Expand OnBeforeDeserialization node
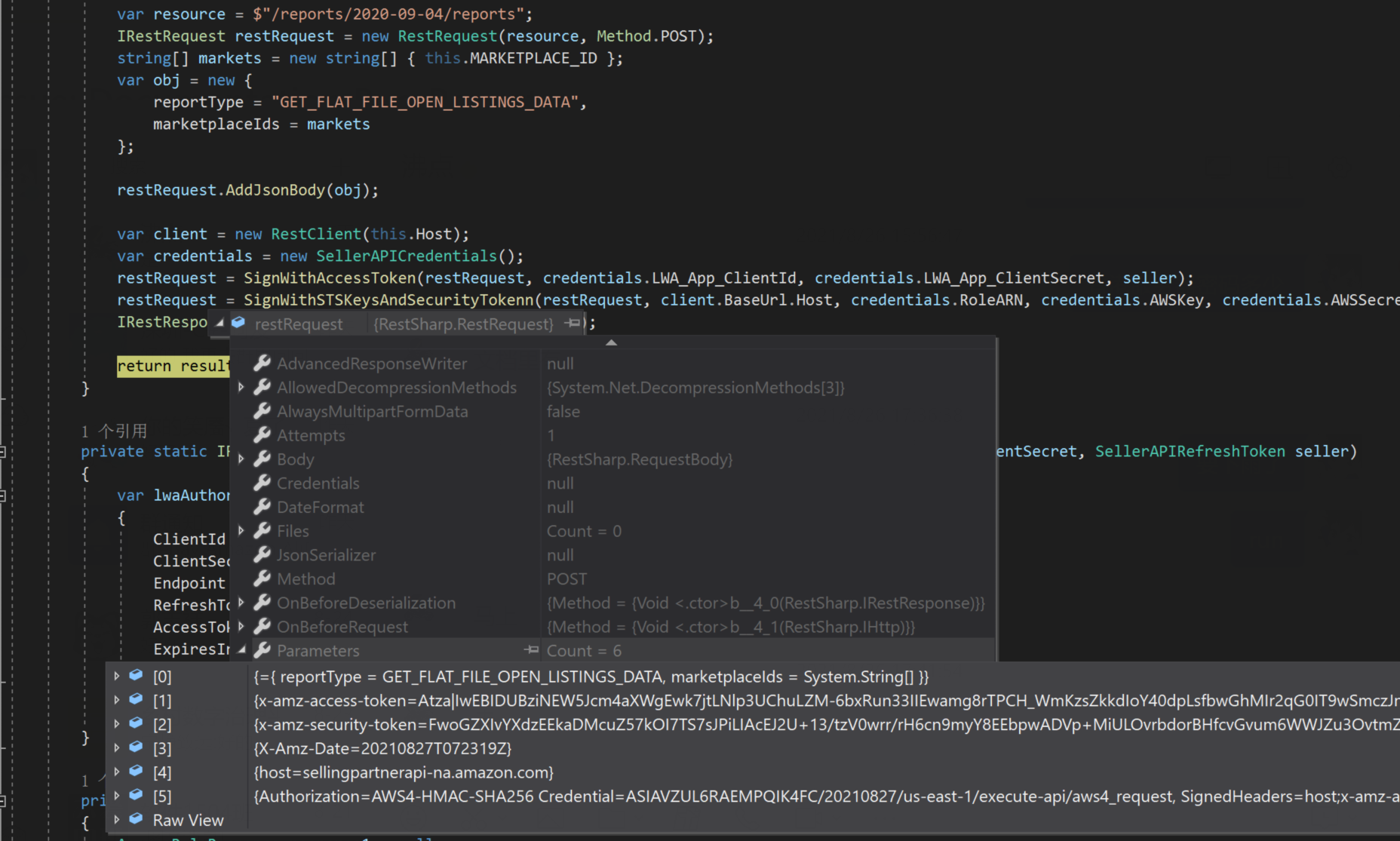The image size is (1400, 841). click(241, 602)
